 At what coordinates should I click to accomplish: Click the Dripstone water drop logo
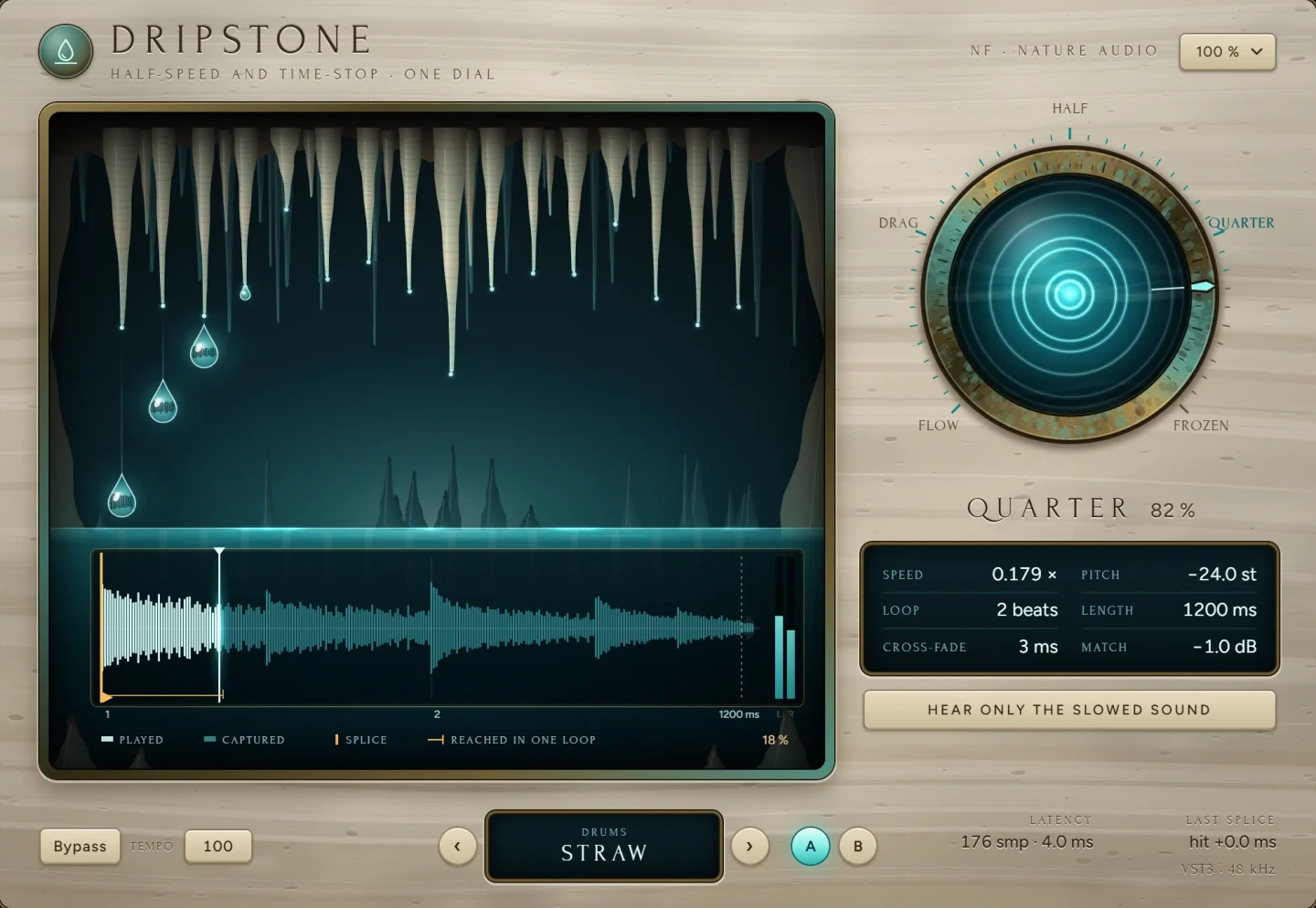click(x=66, y=51)
